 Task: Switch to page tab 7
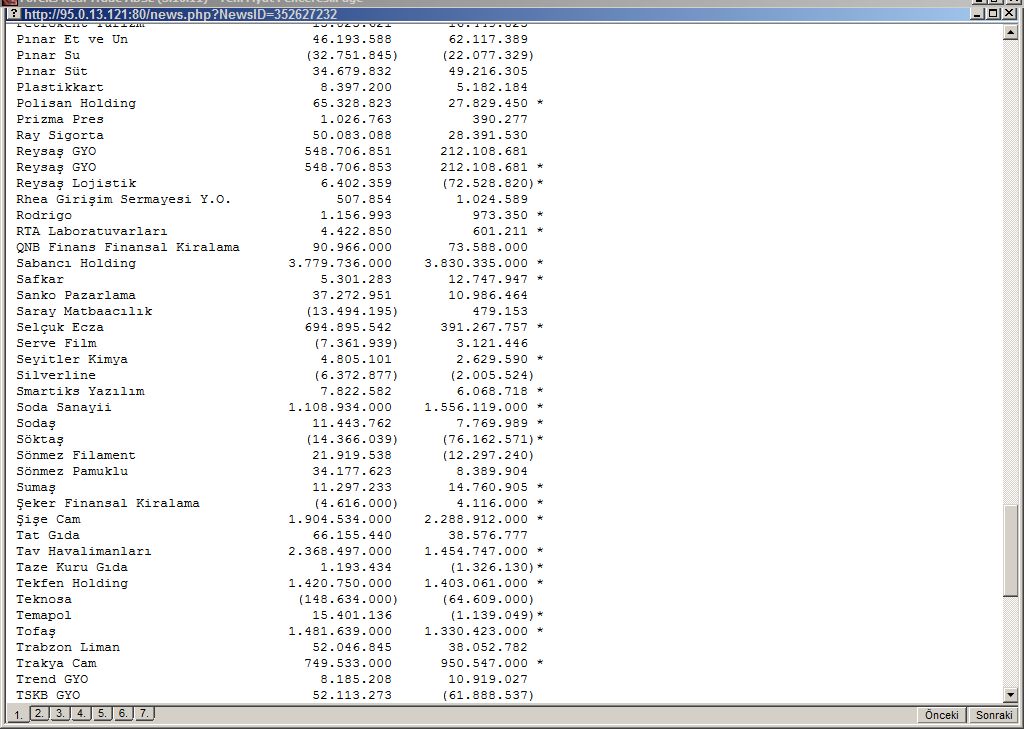tap(144, 713)
